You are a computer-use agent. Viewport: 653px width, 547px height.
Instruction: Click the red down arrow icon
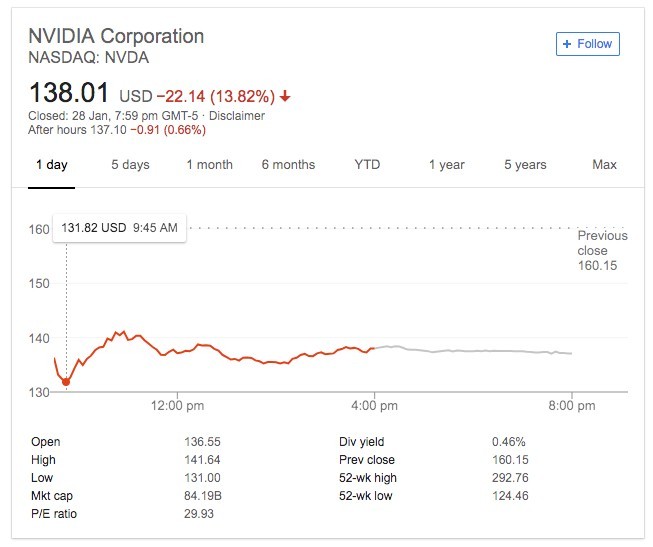coord(286,97)
